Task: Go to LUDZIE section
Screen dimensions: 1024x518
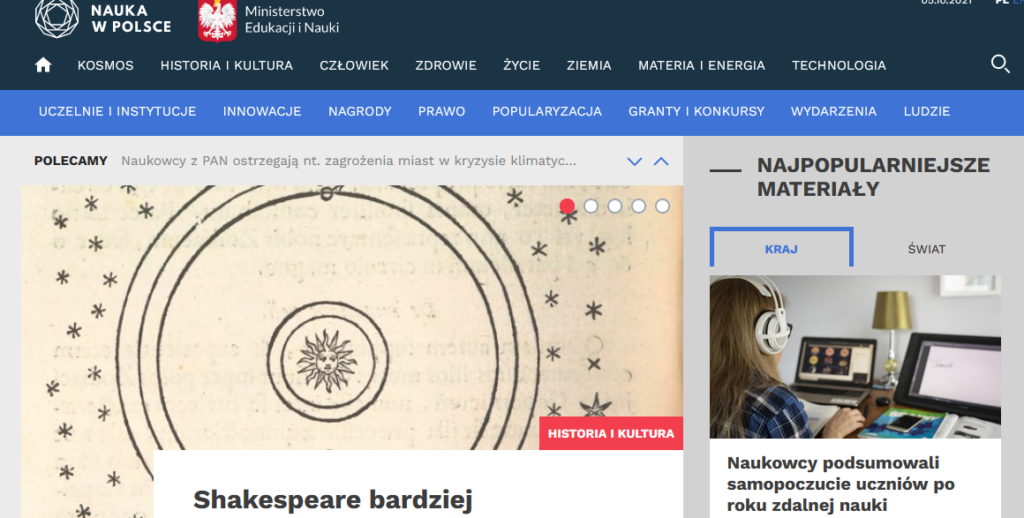Action: pyautogui.click(x=927, y=111)
